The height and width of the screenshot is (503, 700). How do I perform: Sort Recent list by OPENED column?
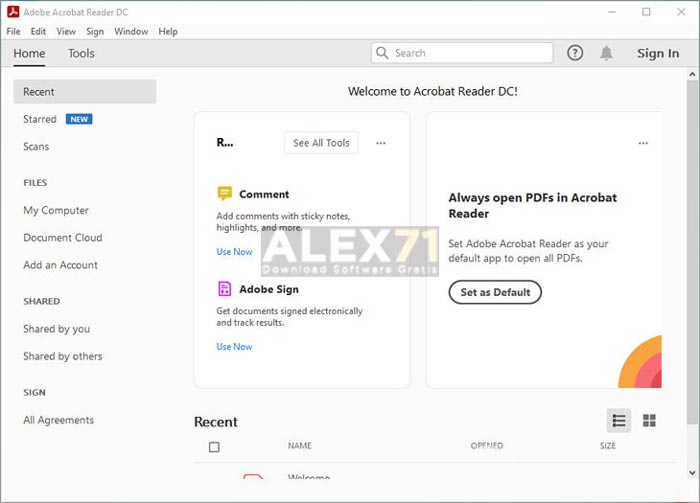coord(487,445)
